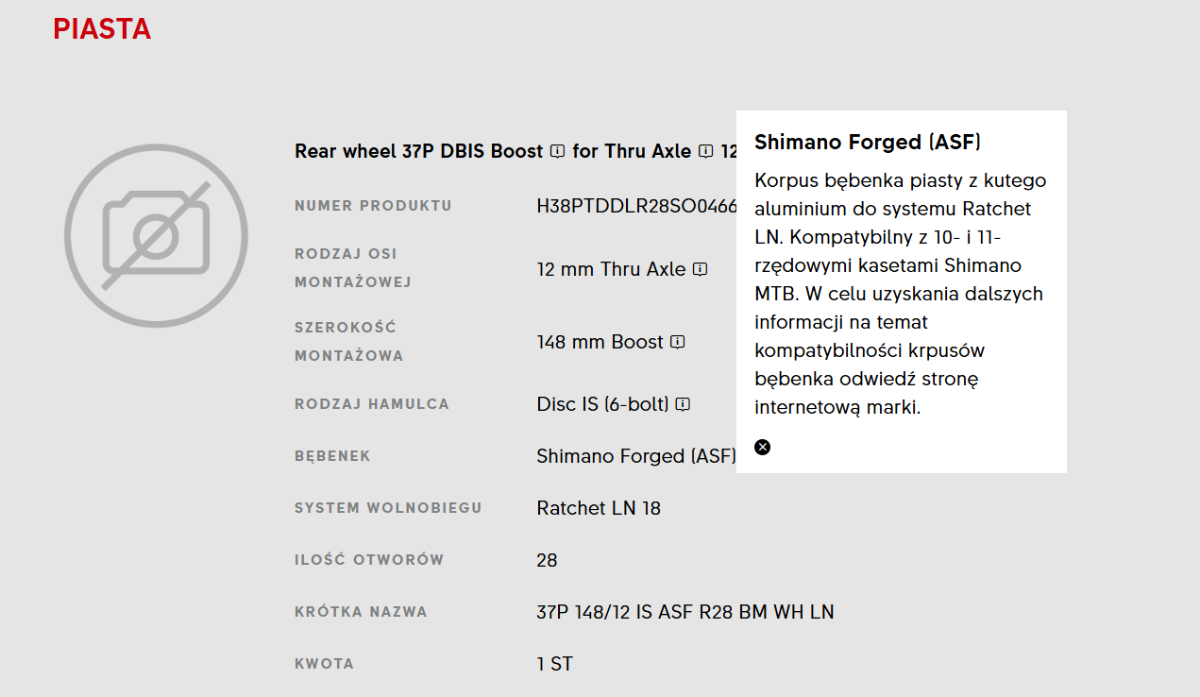Click the red PIASTA heading
Screen dimensions: 1200x697
point(102,30)
